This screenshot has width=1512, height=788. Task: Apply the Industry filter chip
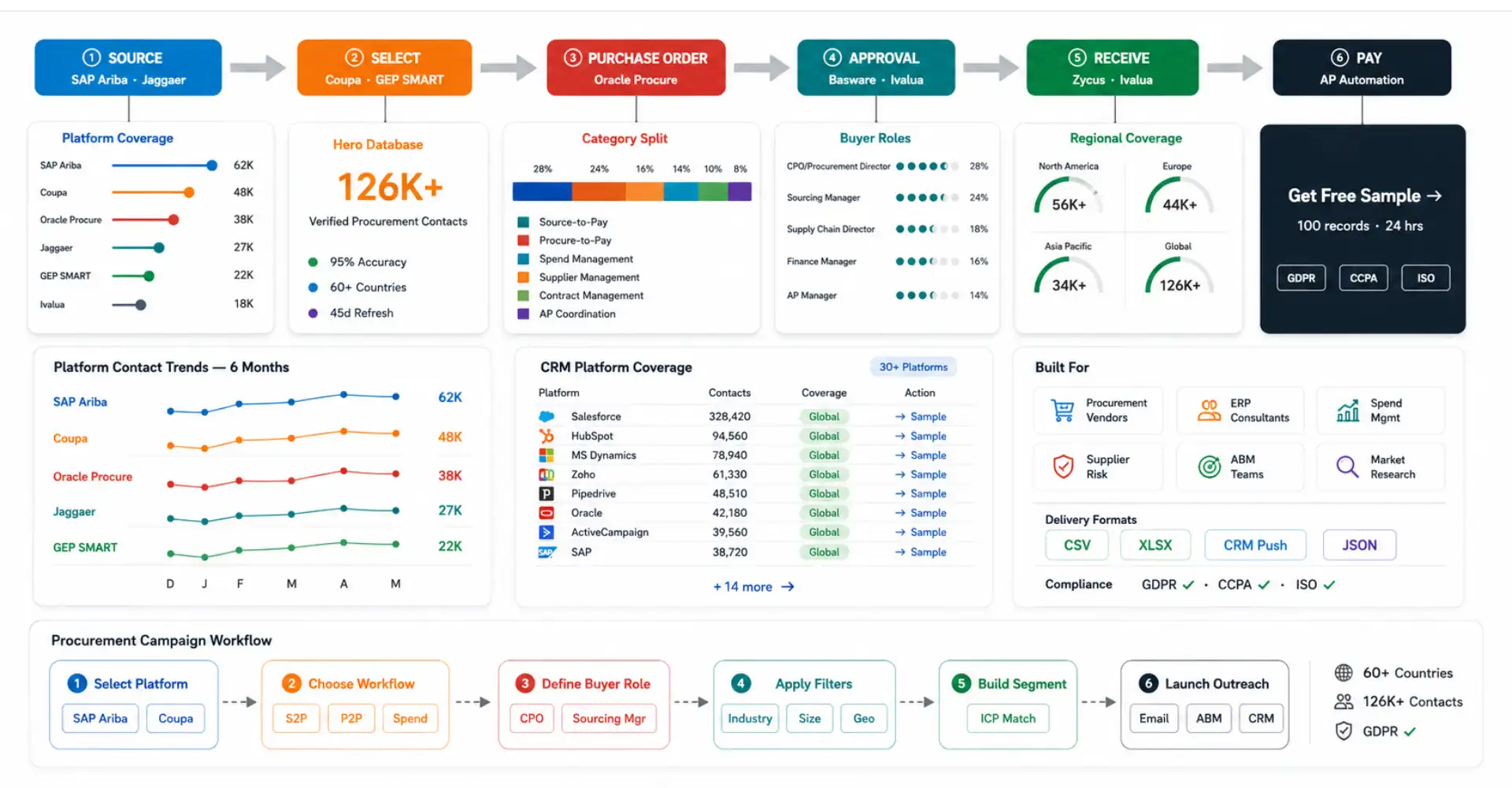tap(750, 719)
